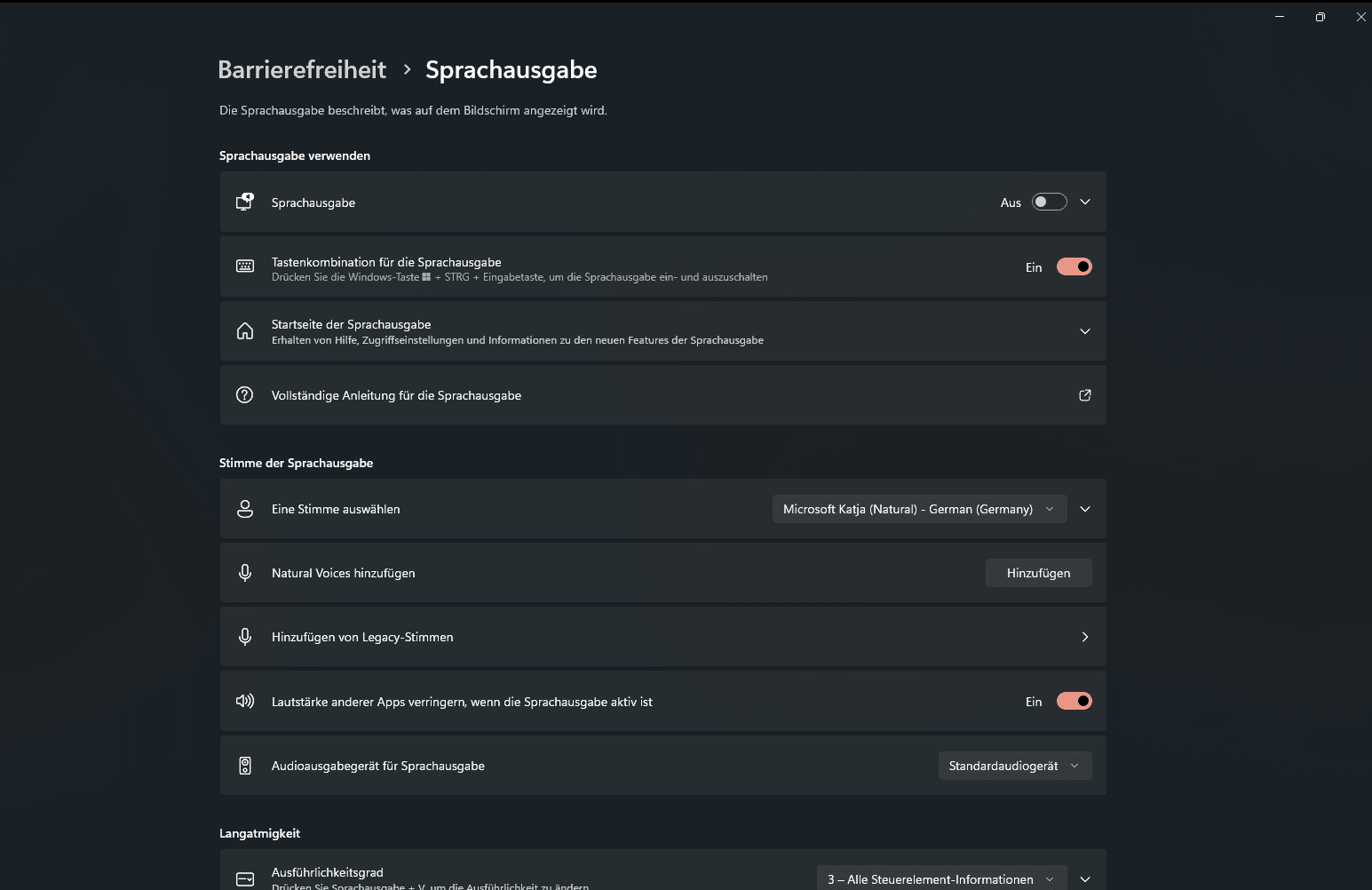Click the Sprachausgabe narrator icon
The height and width of the screenshot is (890, 1372).
pyautogui.click(x=244, y=202)
